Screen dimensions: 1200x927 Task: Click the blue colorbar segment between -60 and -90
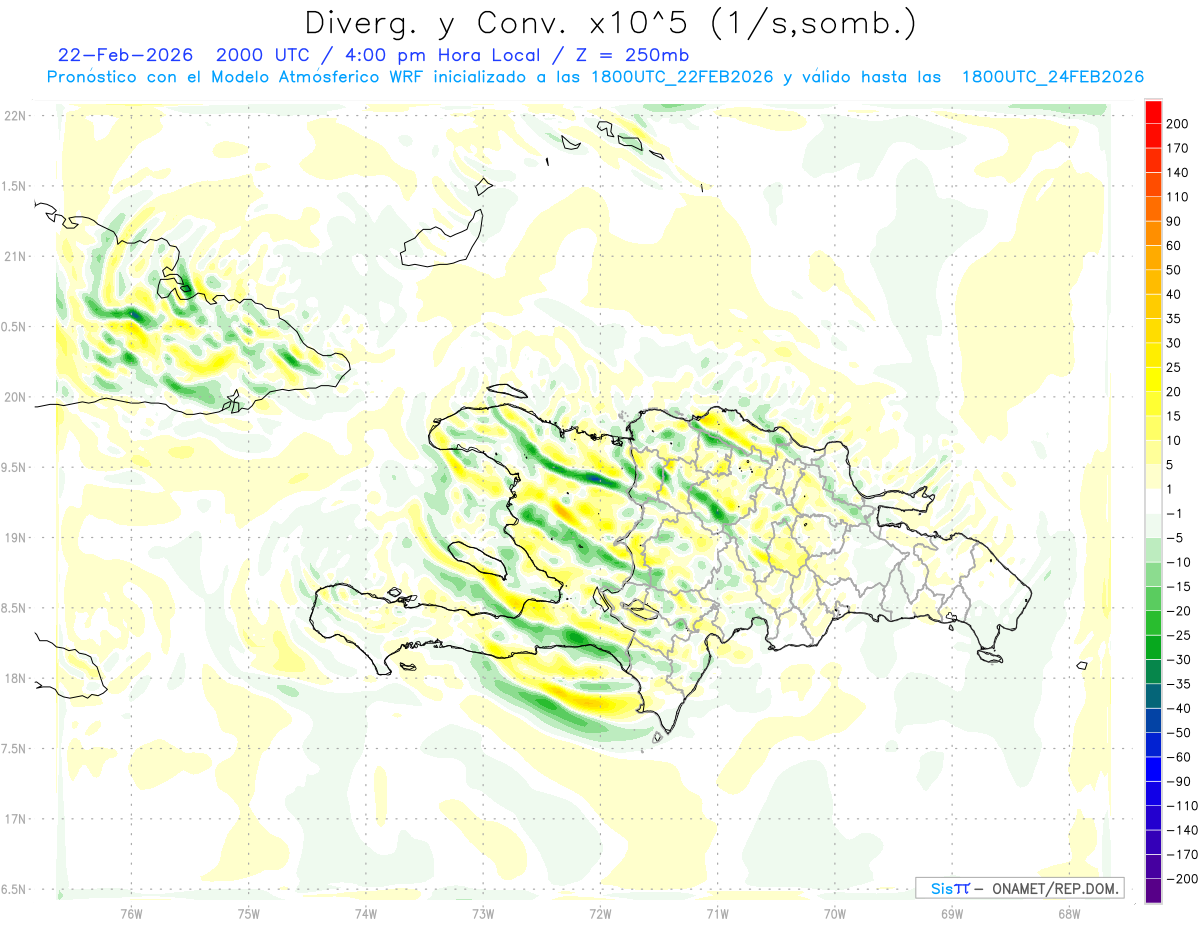click(1154, 769)
